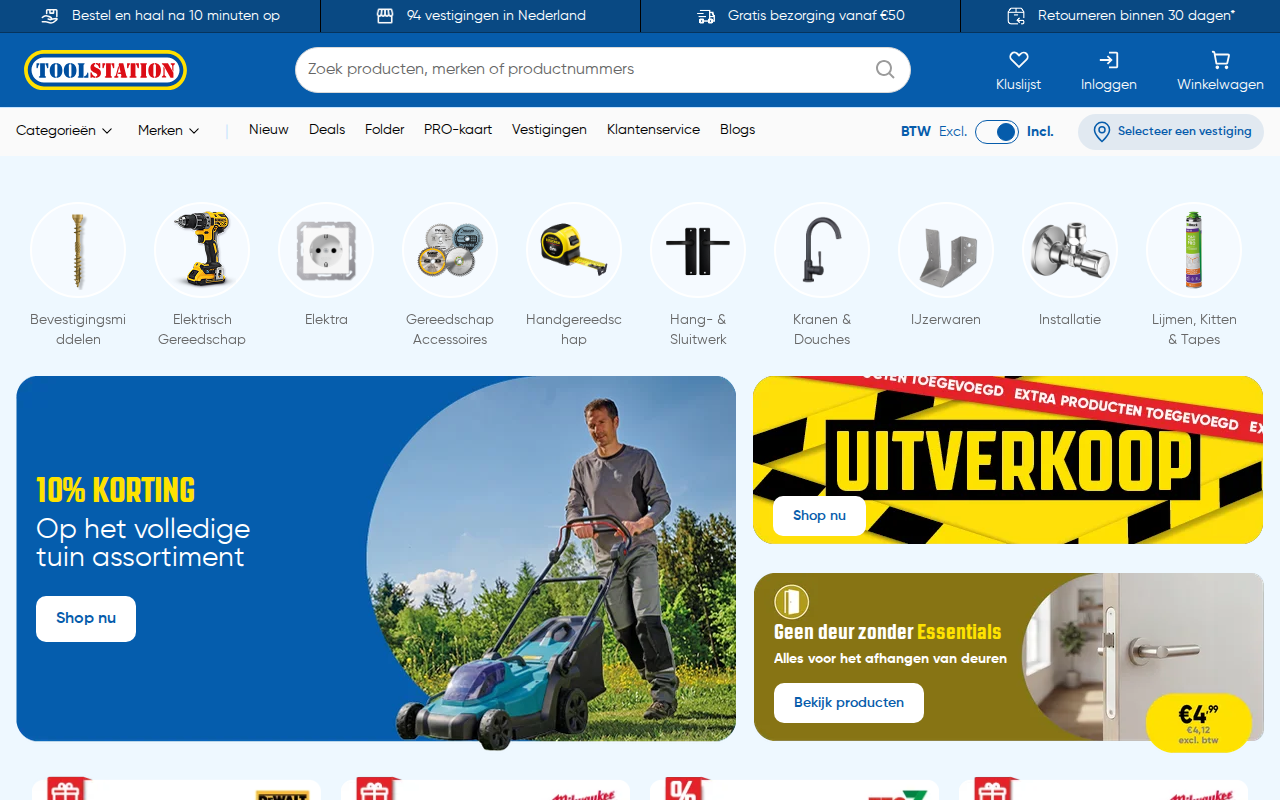Screen dimensions: 1280x800
Task: Select BTW Incl. option
Action: pos(1040,132)
